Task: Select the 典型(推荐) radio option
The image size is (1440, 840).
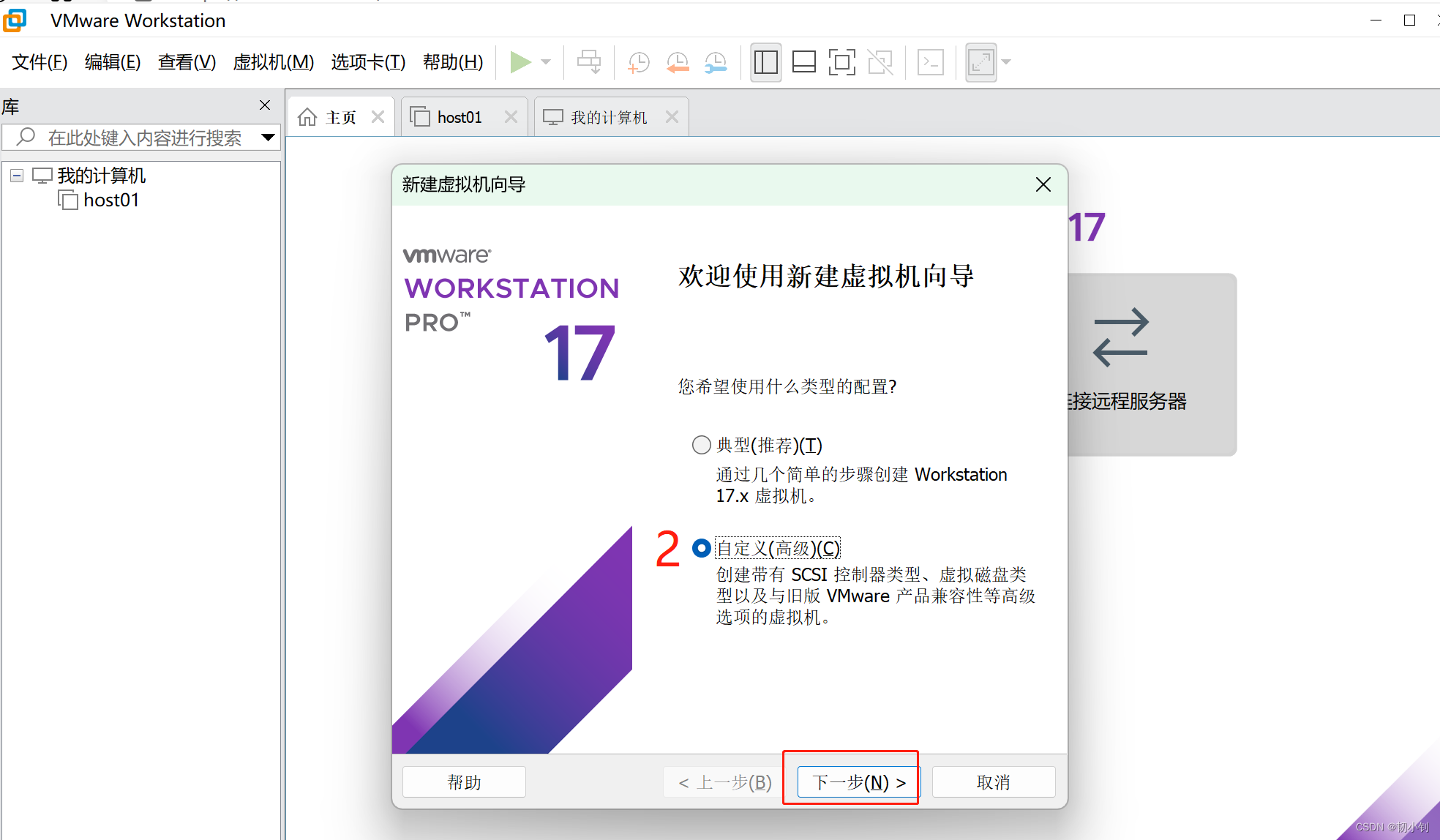Action: [x=701, y=445]
